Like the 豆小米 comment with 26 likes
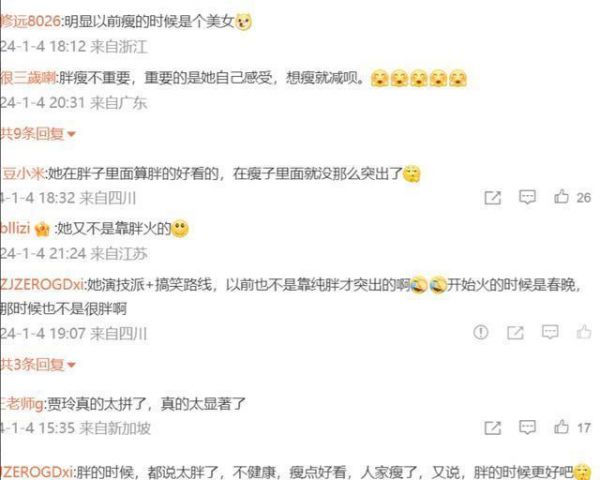The height and width of the screenshot is (480, 600). pos(561,196)
